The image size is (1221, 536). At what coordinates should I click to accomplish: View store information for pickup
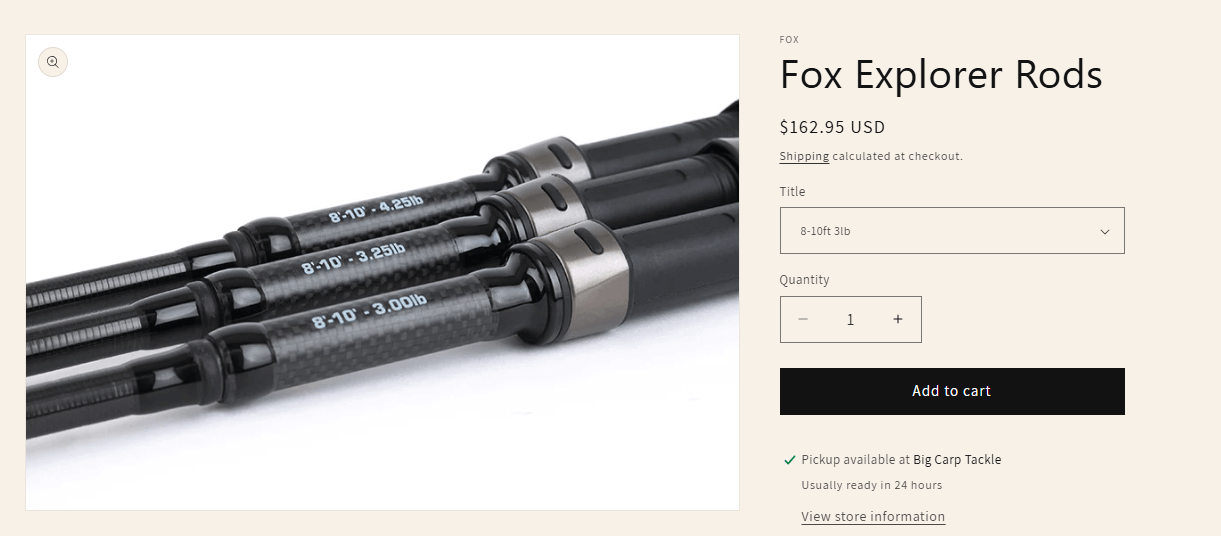873,517
